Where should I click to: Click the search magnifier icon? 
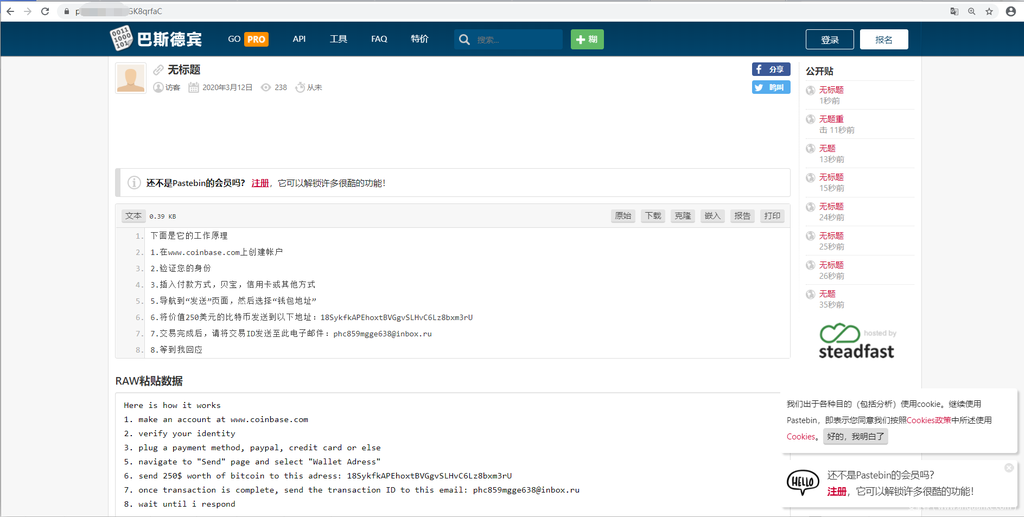464,40
